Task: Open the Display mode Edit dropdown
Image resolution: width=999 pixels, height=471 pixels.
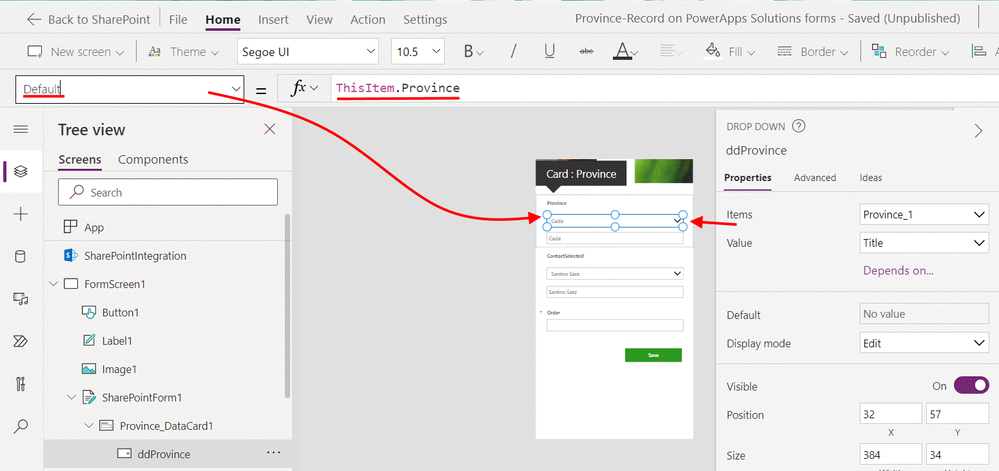Action: click(x=924, y=344)
